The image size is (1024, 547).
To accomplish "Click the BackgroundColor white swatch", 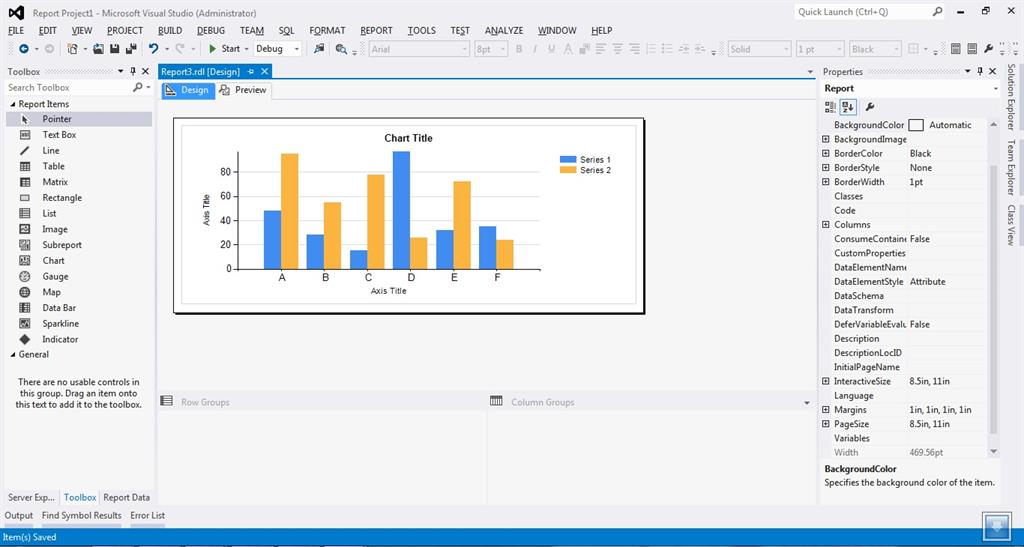I will 916,125.
